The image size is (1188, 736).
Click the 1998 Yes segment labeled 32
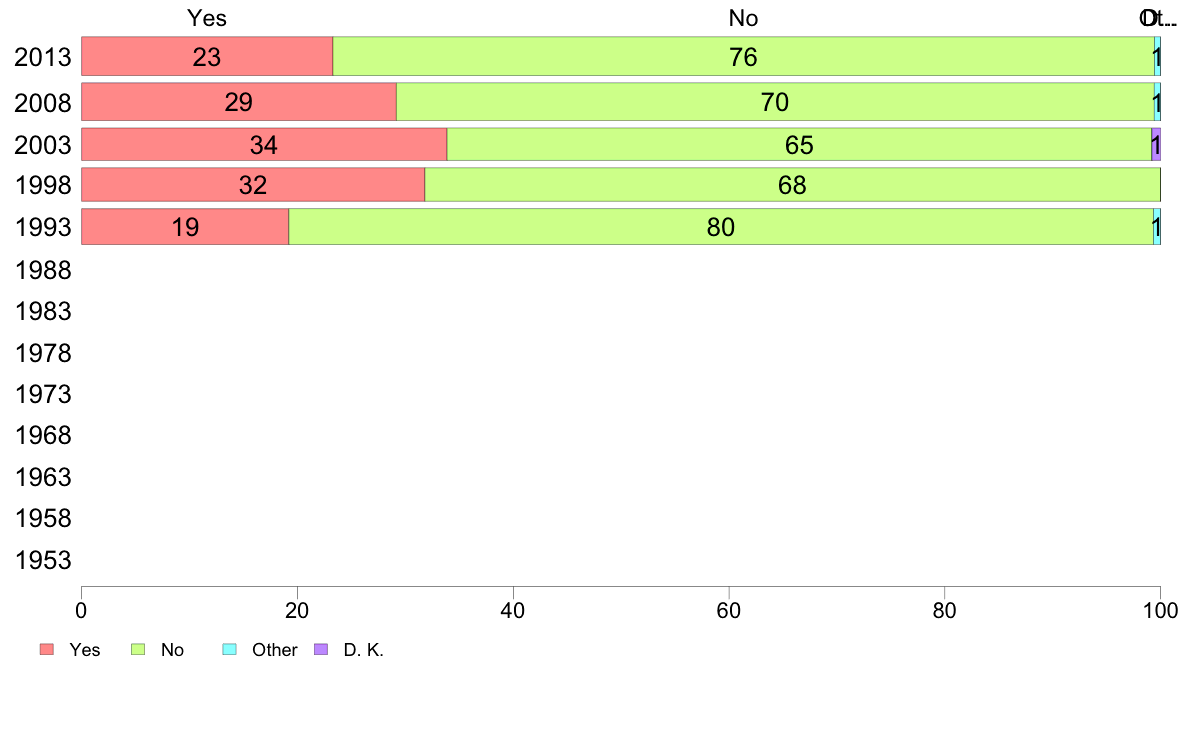tap(252, 185)
